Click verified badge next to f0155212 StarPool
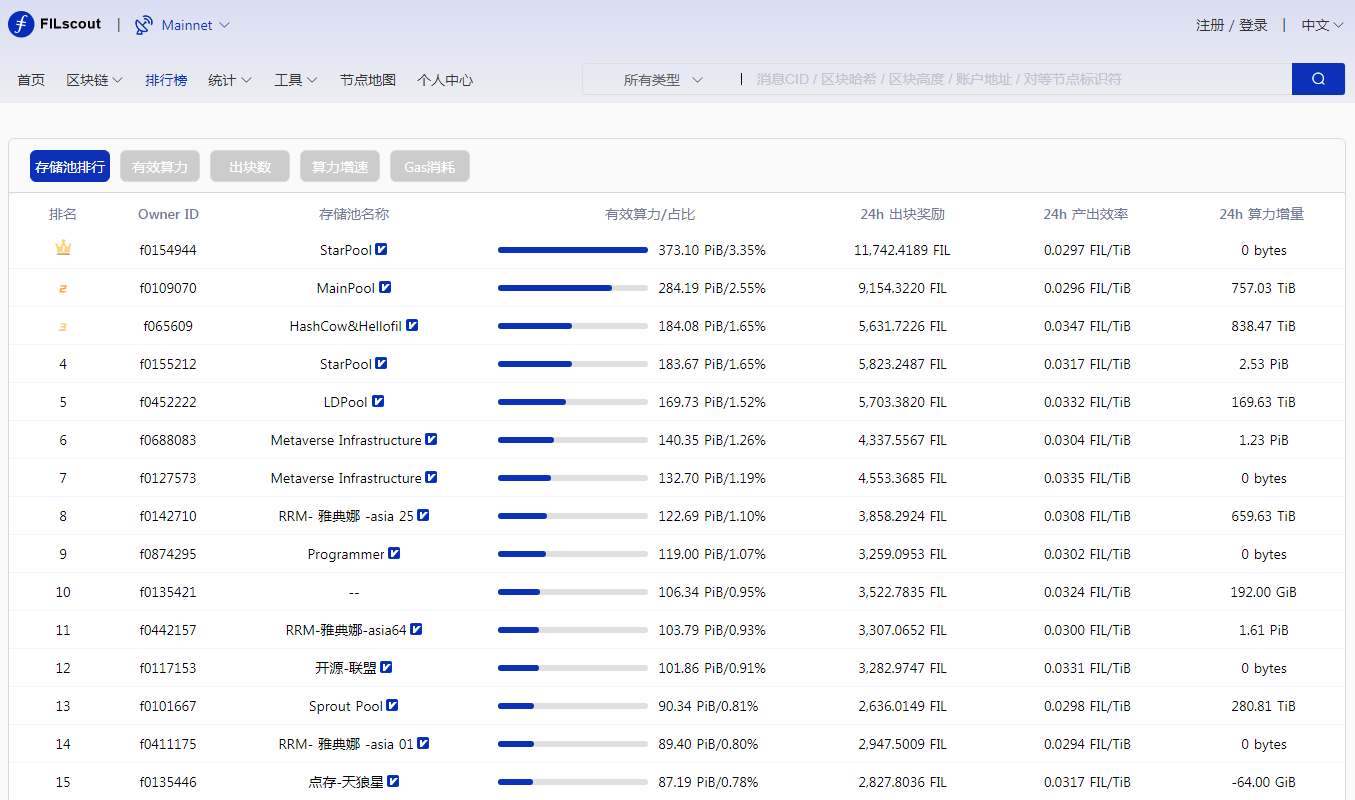This screenshot has width=1355, height=800. pyautogui.click(x=381, y=363)
